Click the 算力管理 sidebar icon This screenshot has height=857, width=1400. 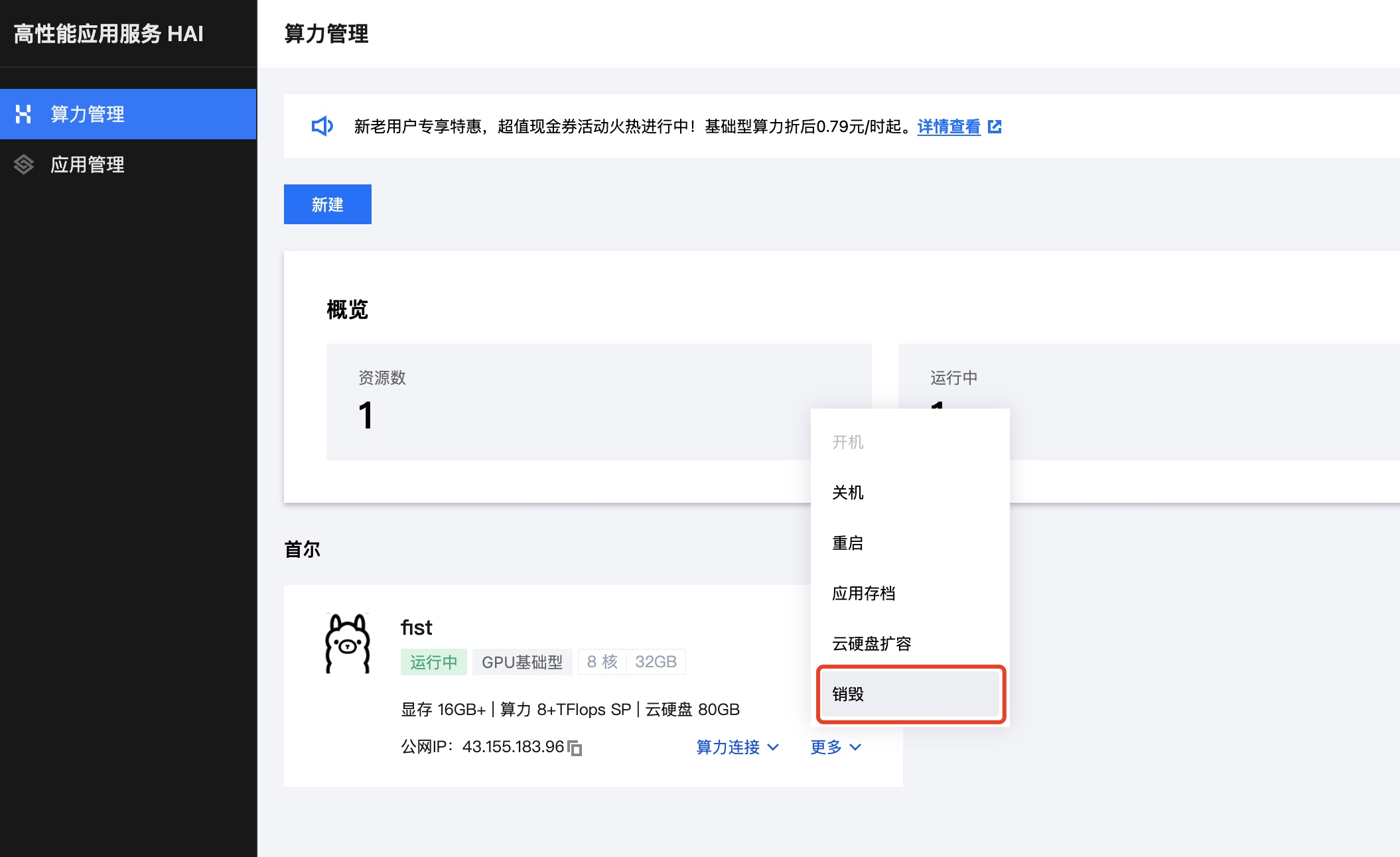(x=23, y=114)
